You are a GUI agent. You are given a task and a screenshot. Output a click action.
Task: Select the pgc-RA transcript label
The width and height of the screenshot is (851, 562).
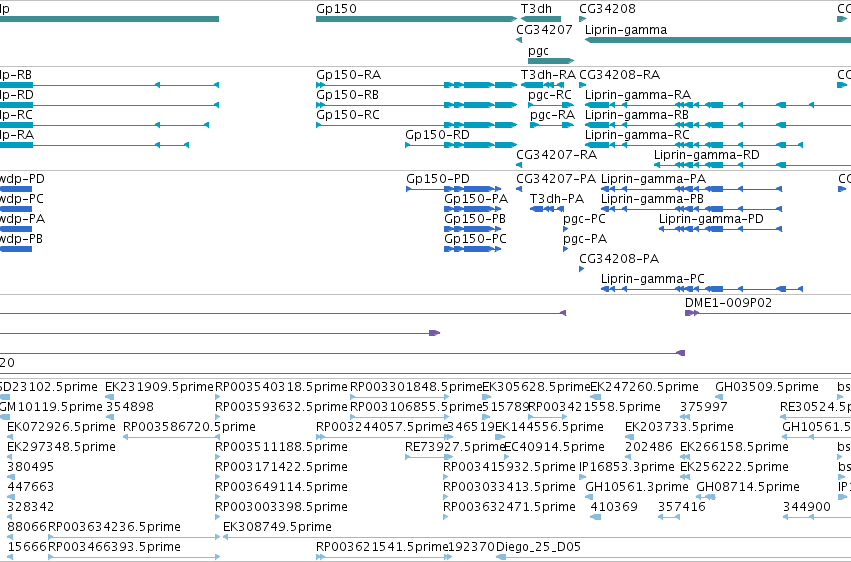point(552,115)
